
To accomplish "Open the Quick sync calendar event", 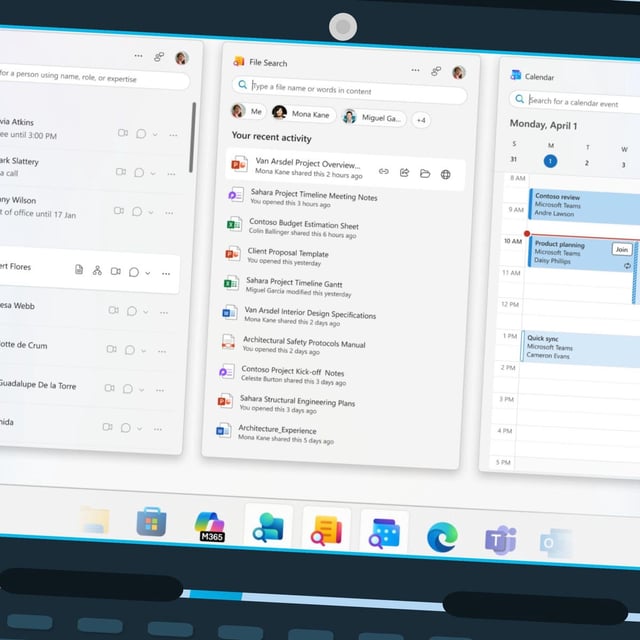I will pyautogui.click(x=580, y=348).
